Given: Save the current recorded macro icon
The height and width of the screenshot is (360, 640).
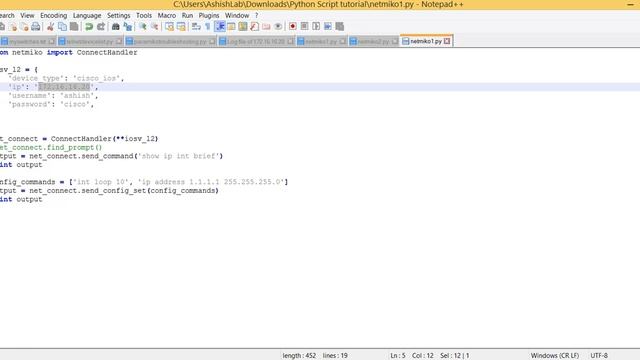Looking at the screenshot, I should (340, 27).
